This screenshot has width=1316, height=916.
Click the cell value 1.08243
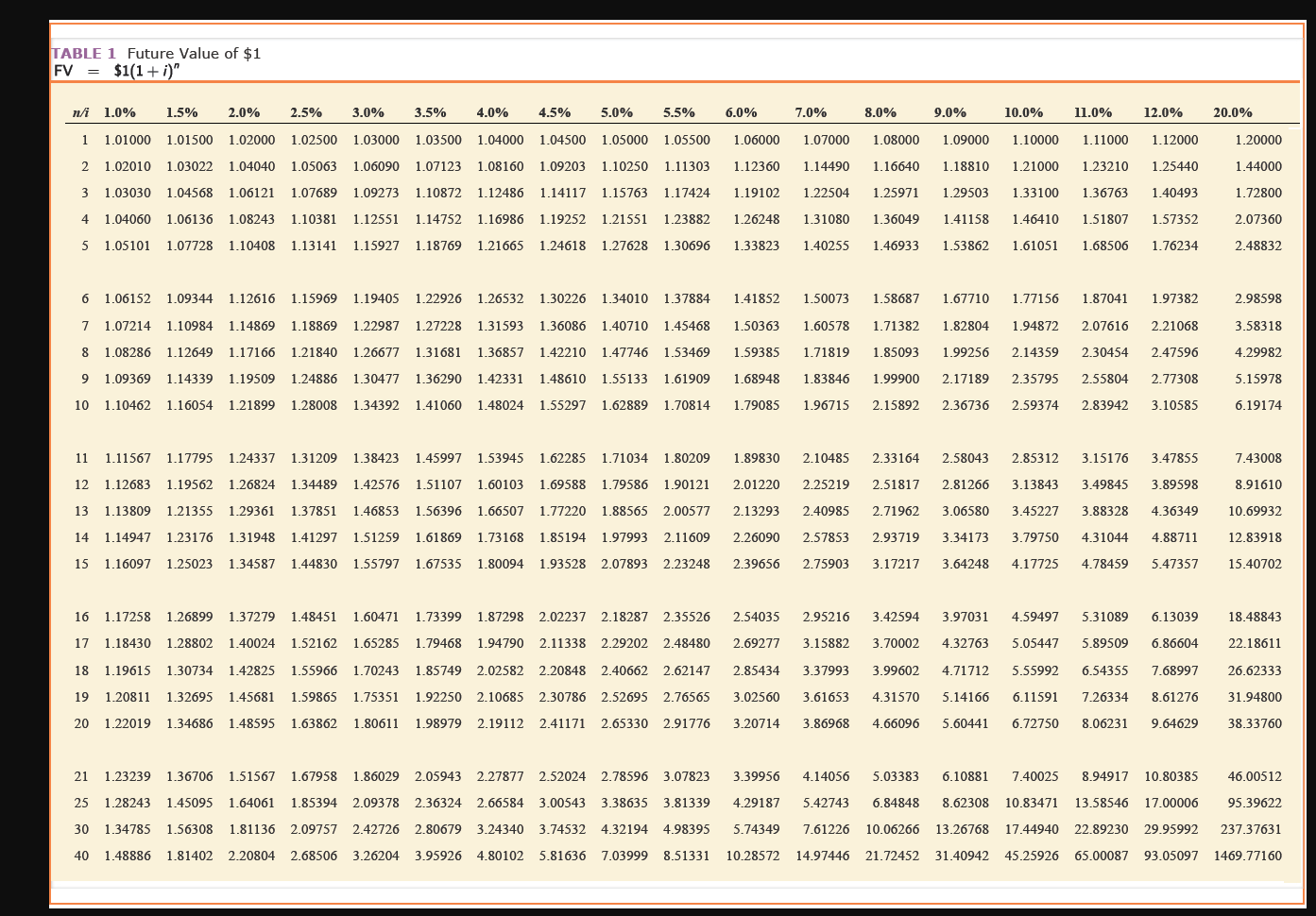(251, 219)
